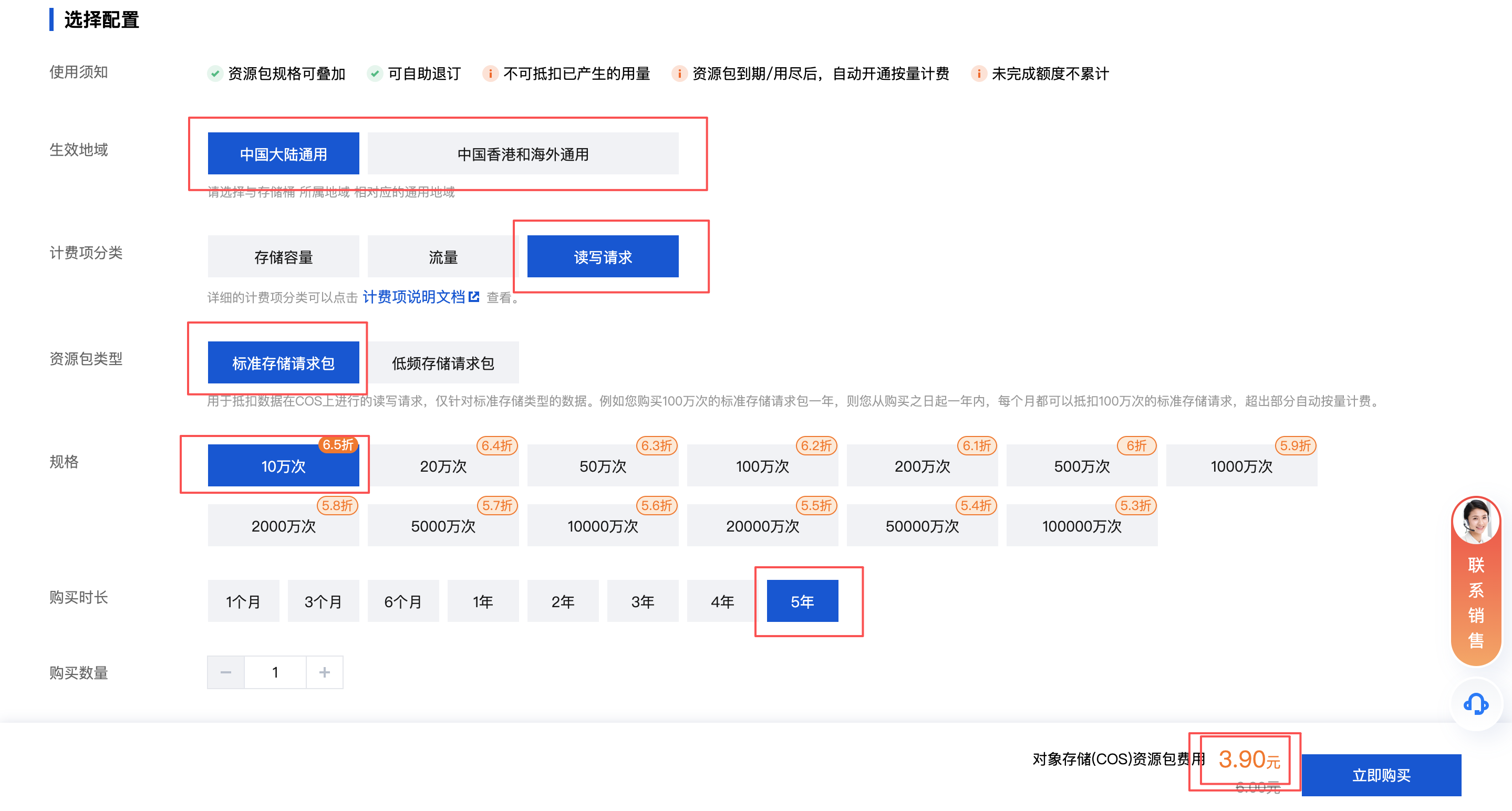Viewport: 1512px width, 811px height.
Task: Select the 100万次 specification option
Action: [762, 466]
